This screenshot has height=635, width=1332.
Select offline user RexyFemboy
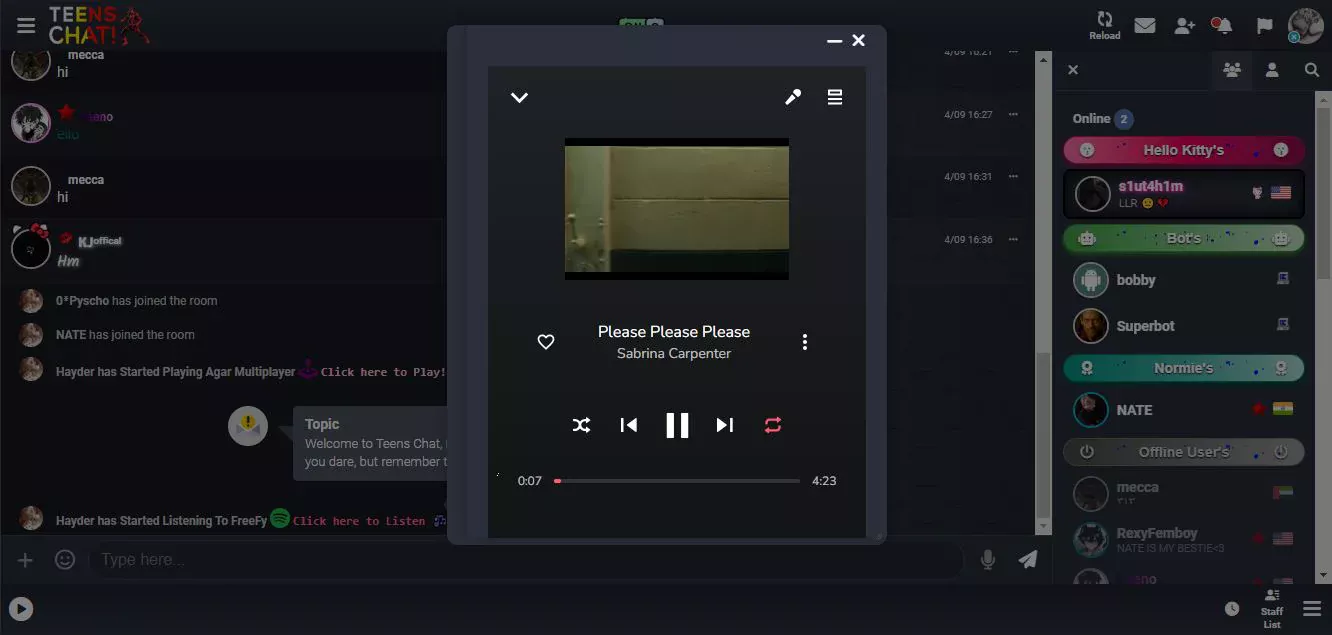(1184, 540)
